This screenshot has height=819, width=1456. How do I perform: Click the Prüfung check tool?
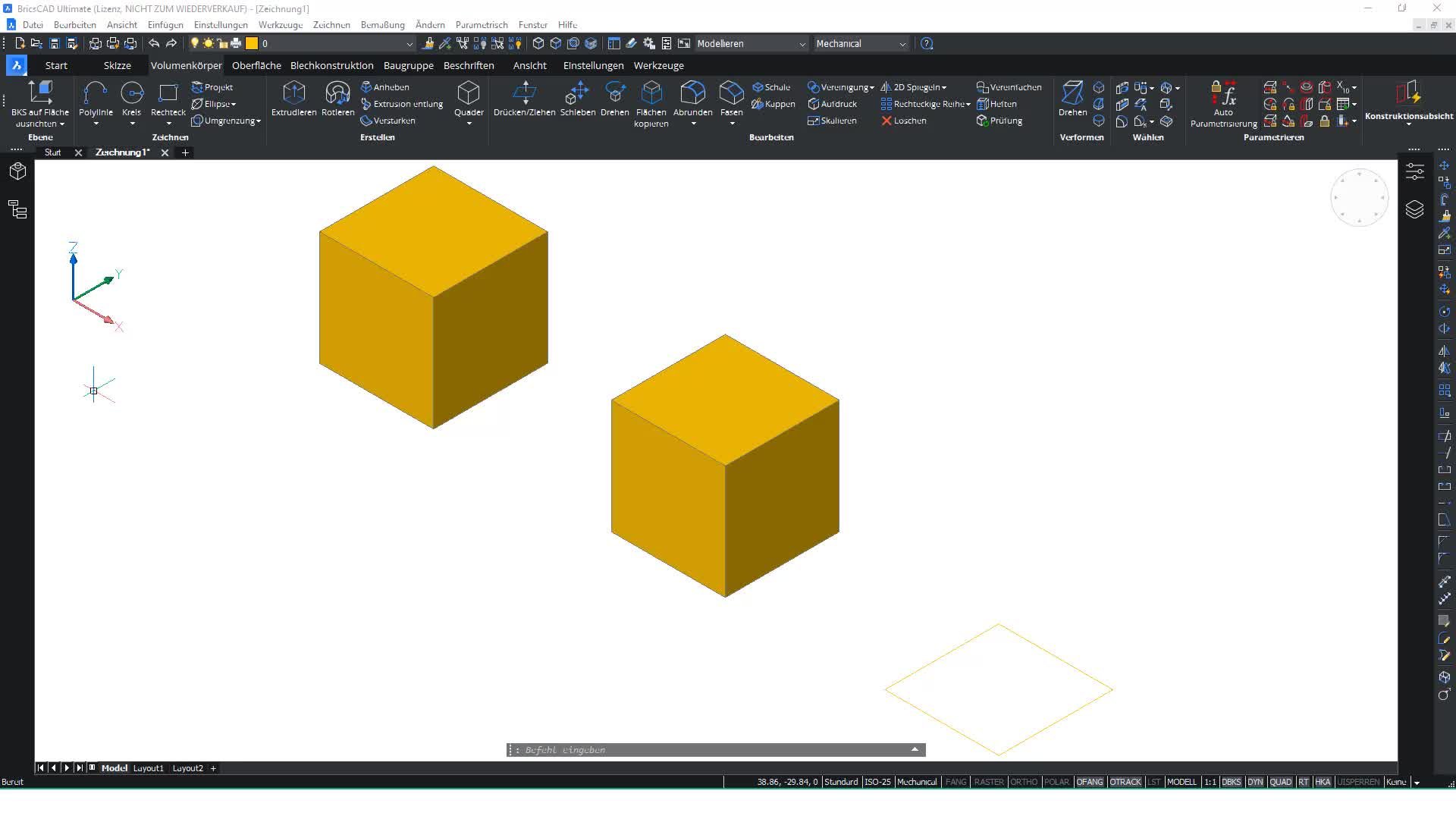[999, 121]
